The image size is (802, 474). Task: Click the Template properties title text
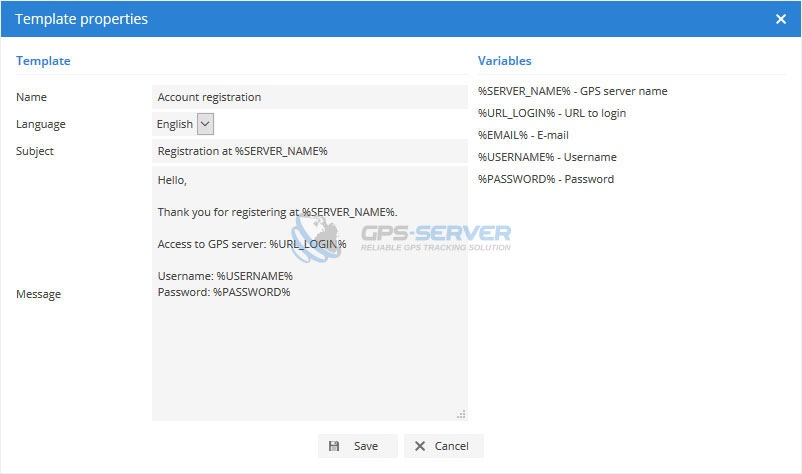point(82,19)
